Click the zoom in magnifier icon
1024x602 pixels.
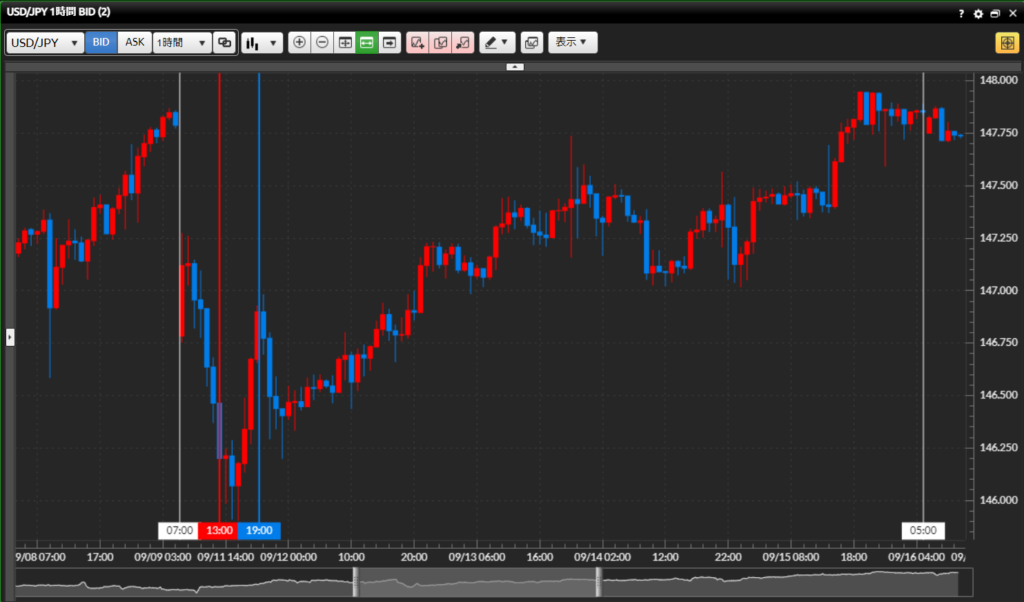pyautogui.click(x=299, y=43)
